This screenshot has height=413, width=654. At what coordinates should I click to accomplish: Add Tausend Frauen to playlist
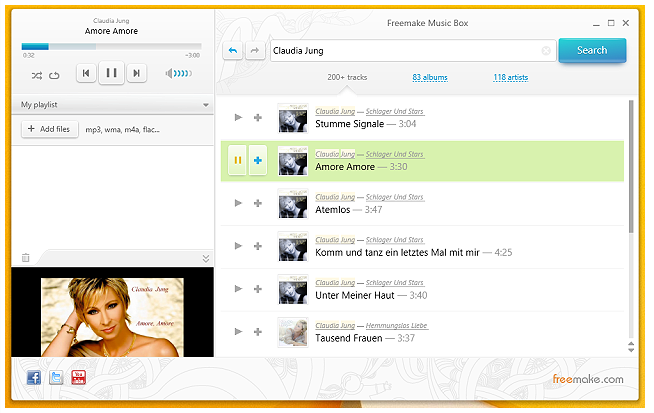(x=258, y=332)
